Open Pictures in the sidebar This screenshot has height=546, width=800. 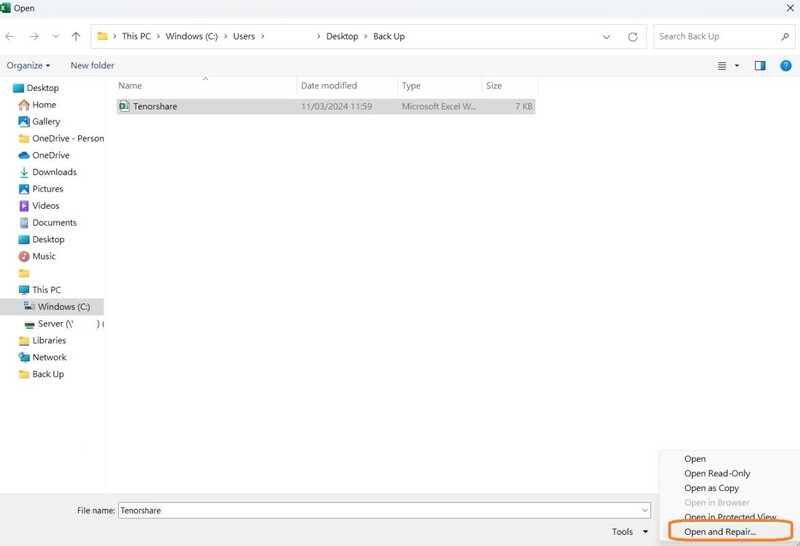(x=41, y=189)
